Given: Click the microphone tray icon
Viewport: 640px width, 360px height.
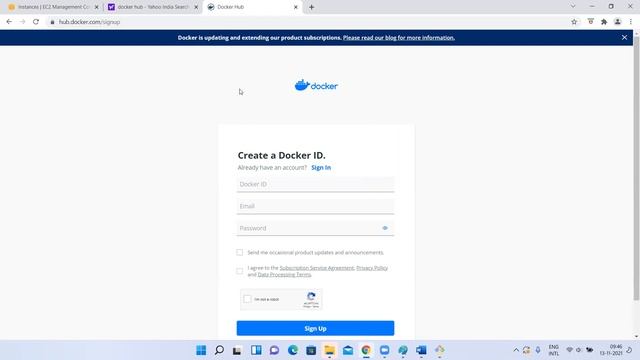Looking at the screenshot, I should tap(538, 350).
